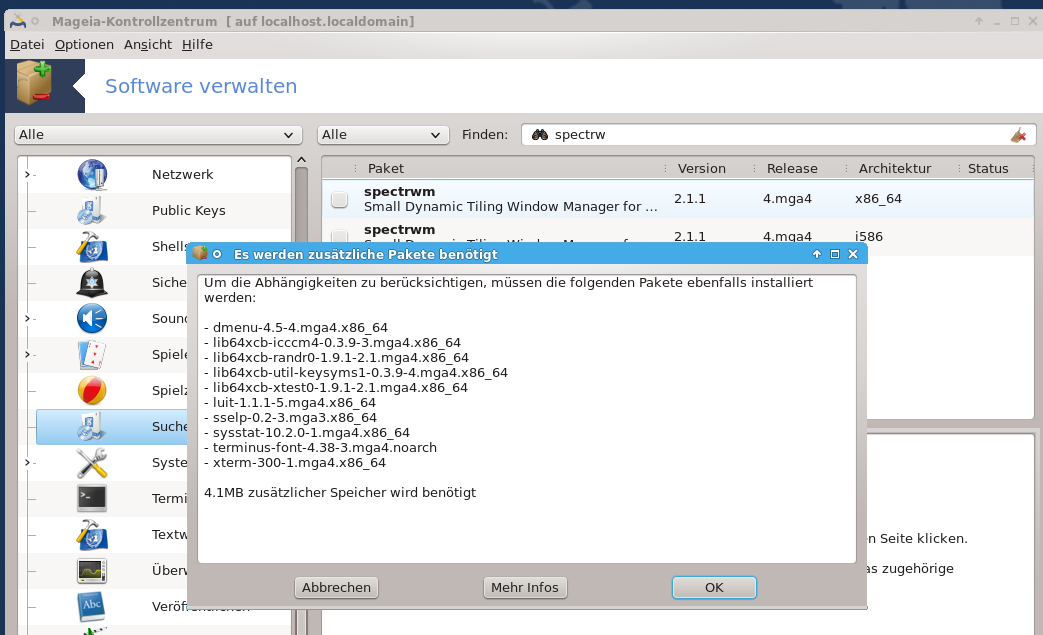This screenshot has height=635, width=1043.
Task: Click the lib64xcb-randr0-1.9.1-2.1.mga4.x86_64 line
Action: click(337, 358)
